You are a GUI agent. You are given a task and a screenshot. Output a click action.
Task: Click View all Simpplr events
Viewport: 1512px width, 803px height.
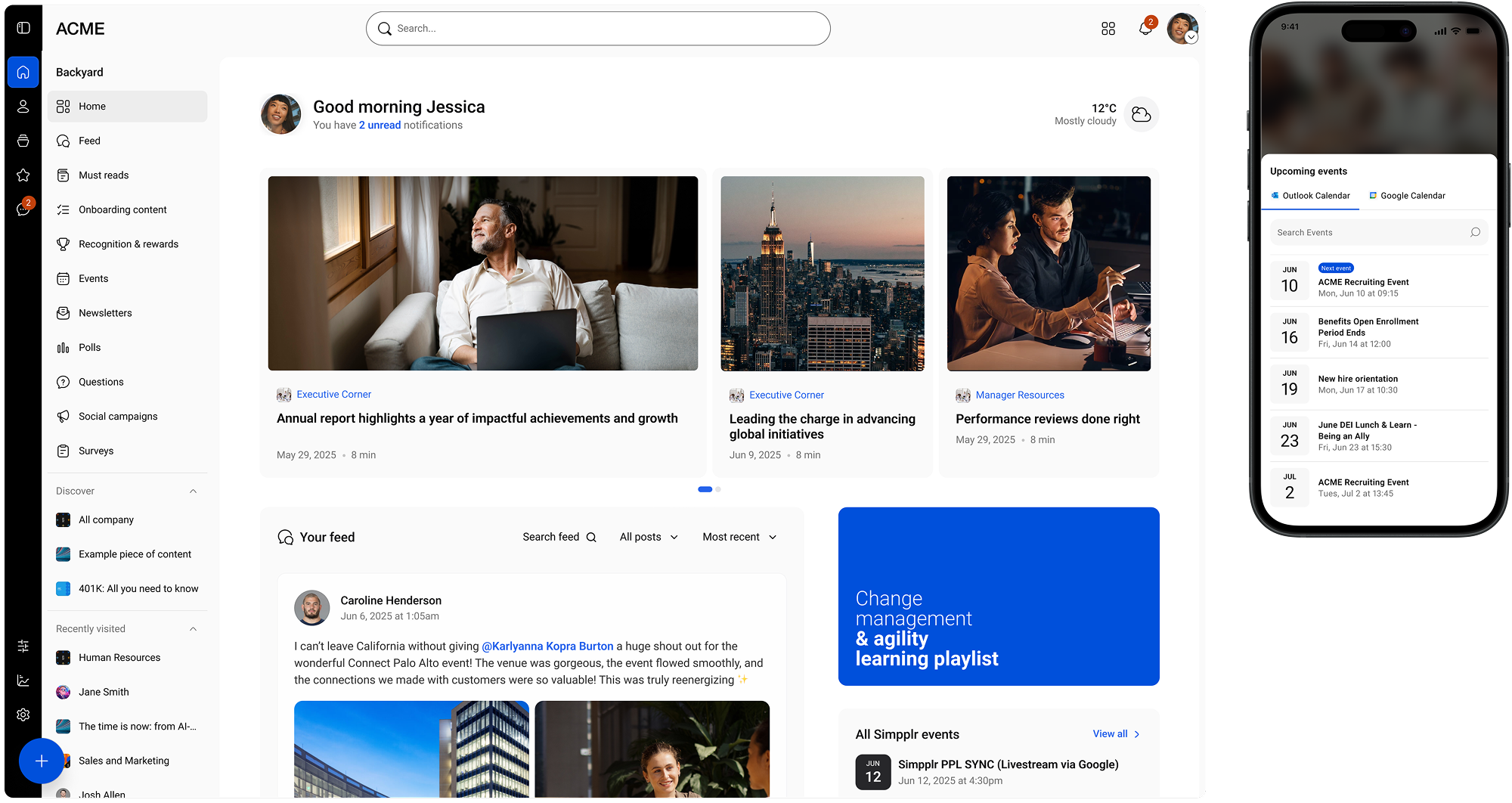[x=1116, y=734]
